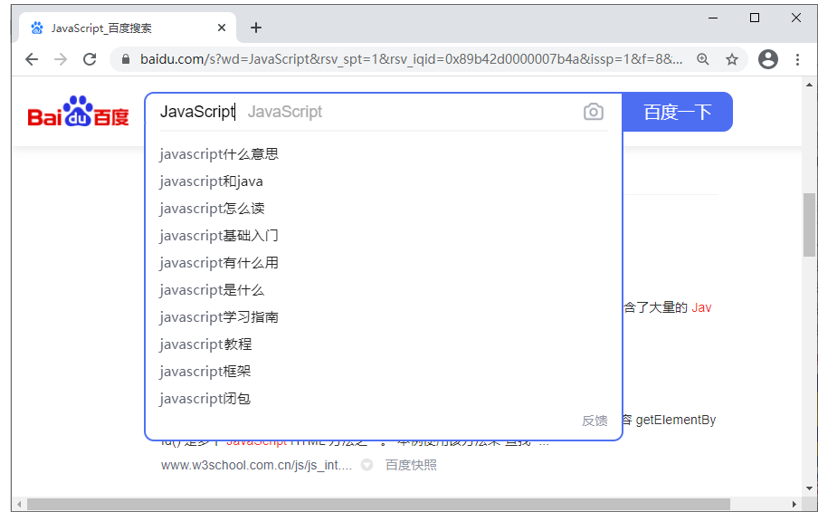Choose suggestion javascript有什么用
The width and height of the screenshot is (840, 524).
(219, 263)
